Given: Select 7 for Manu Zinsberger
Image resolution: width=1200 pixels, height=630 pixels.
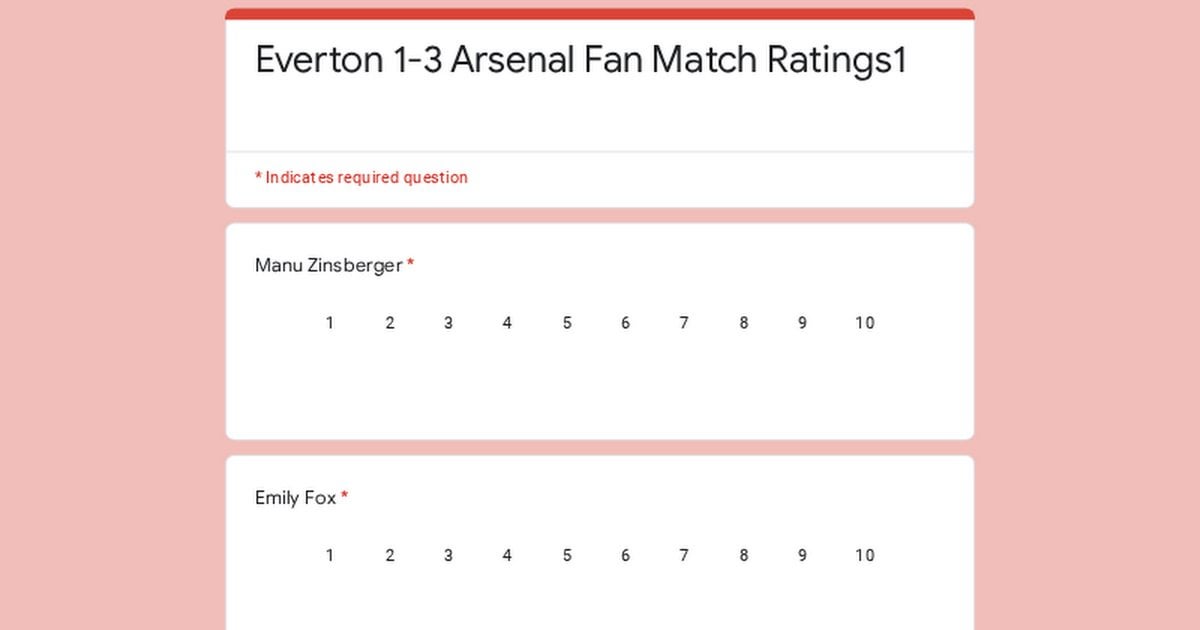Looking at the screenshot, I should click(684, 323).
